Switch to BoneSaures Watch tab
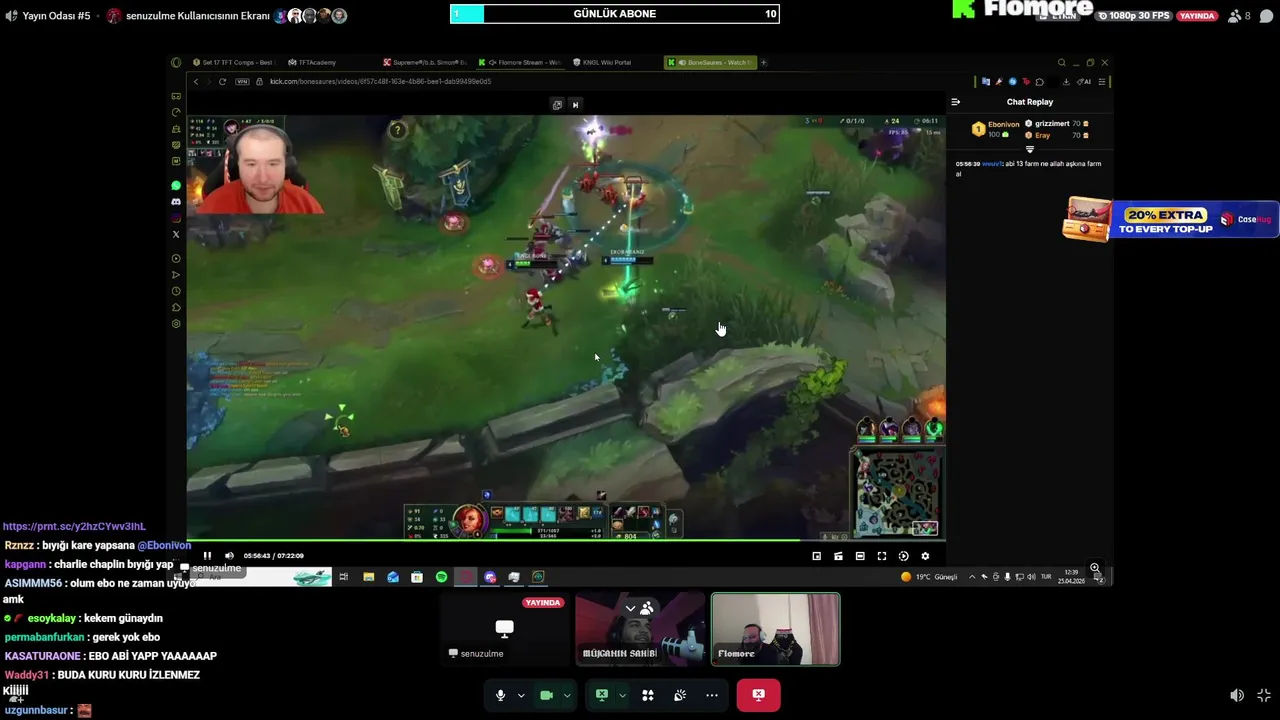Screen dimensions: 1280x720 pyautogui.click(x=710, y=62)
